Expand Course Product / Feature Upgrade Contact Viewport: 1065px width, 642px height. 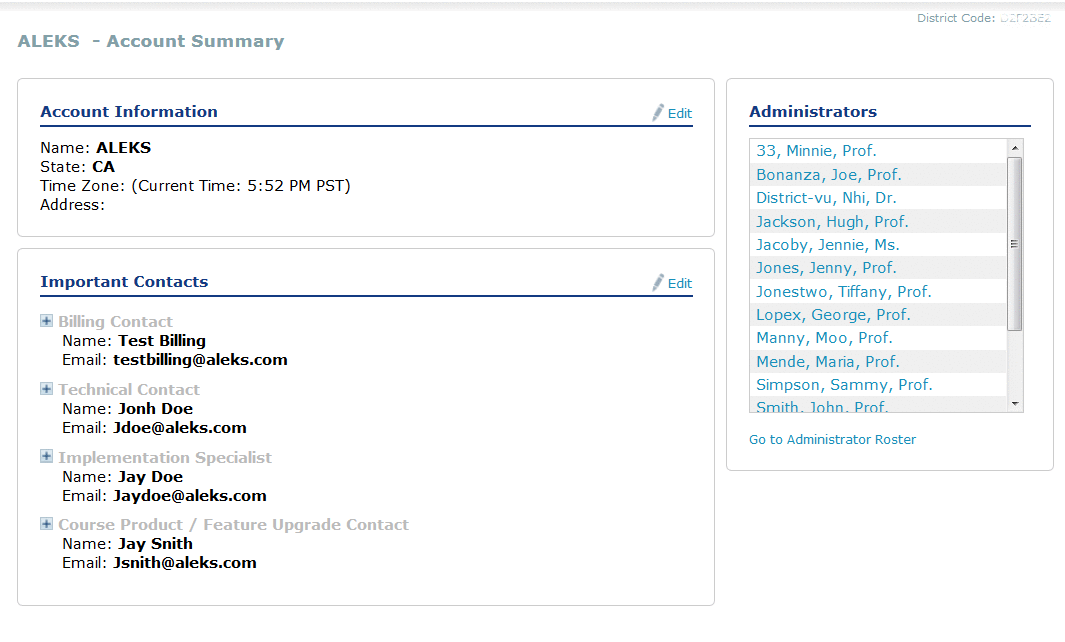46,523
